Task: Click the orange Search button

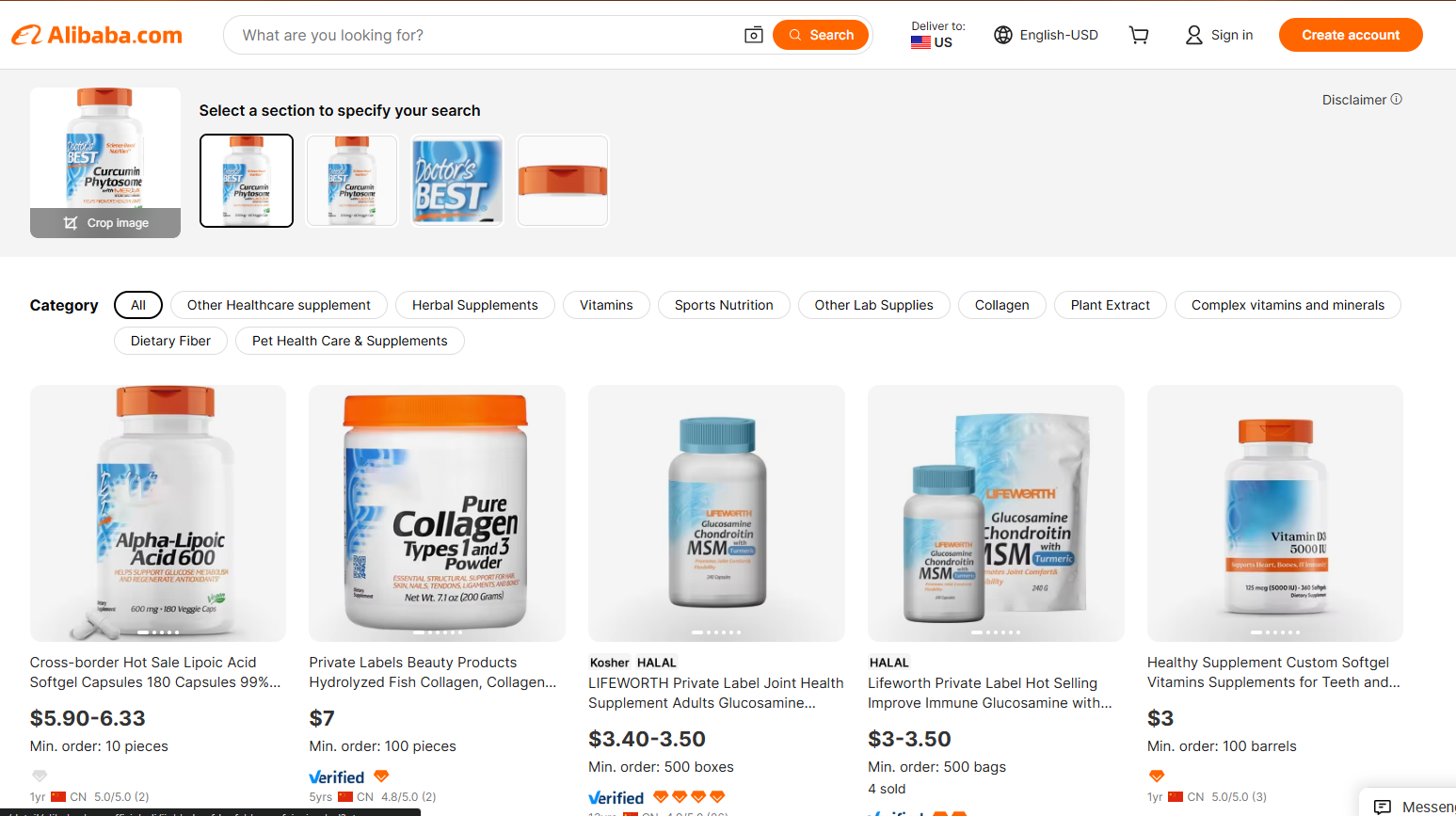Action: [x=821, y=35]
